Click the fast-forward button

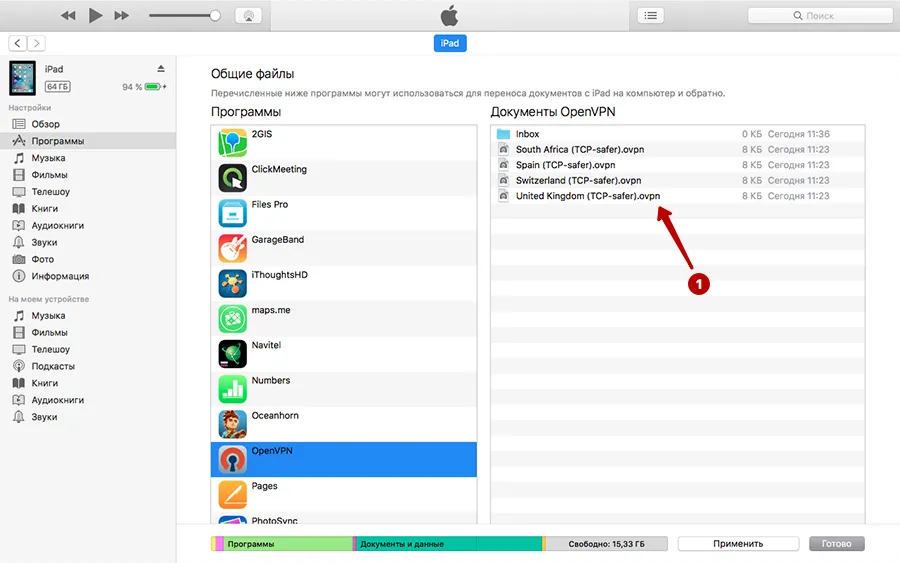122,15
